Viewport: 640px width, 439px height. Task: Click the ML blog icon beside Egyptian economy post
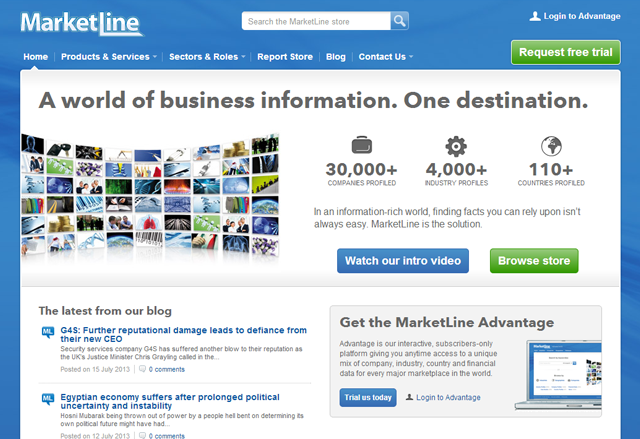pyautogui.click(x=48, y=399)
